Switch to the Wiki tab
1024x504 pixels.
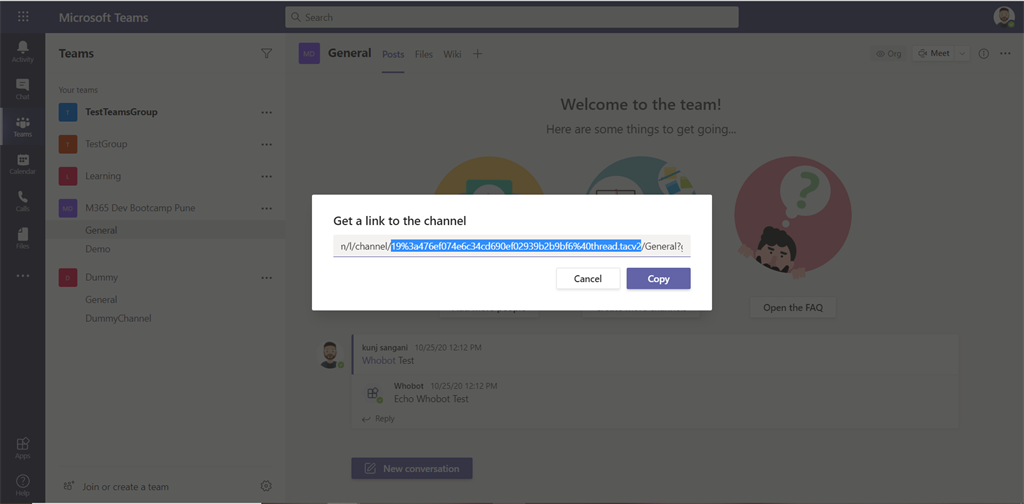pos(453,54)
